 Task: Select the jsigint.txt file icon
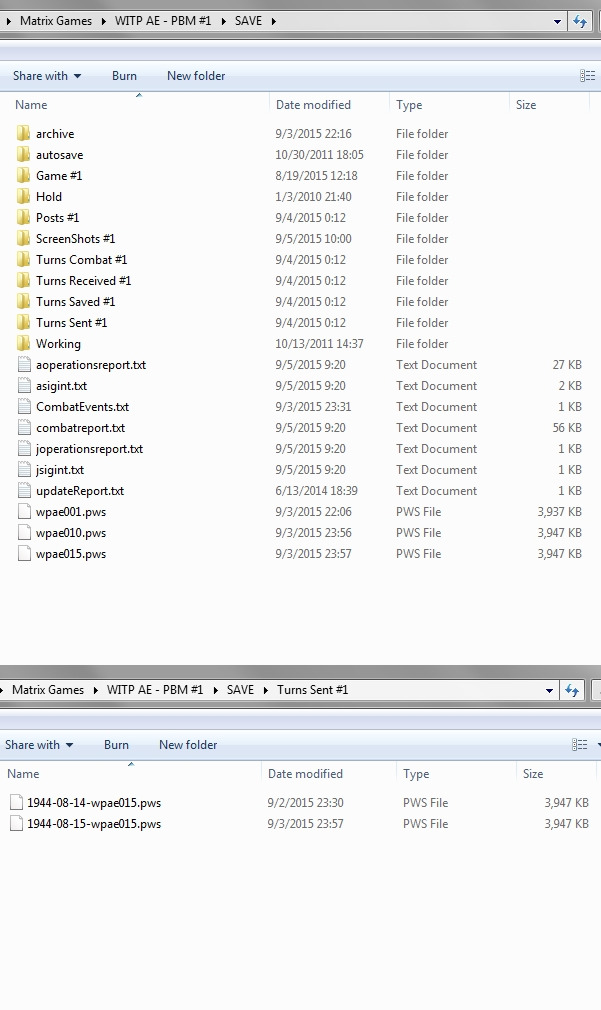pos(24,470)
